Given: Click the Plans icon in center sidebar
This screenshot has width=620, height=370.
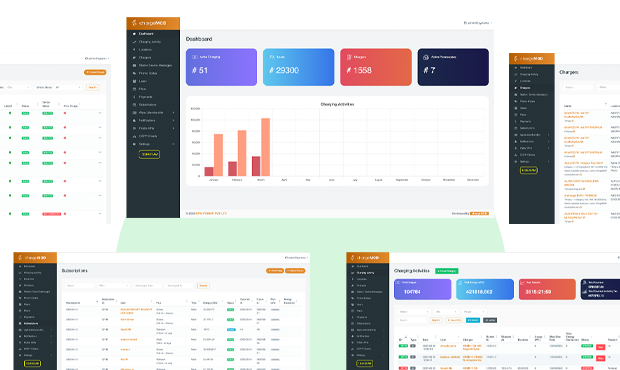Looking at the screenshot, I should point(134,89).
